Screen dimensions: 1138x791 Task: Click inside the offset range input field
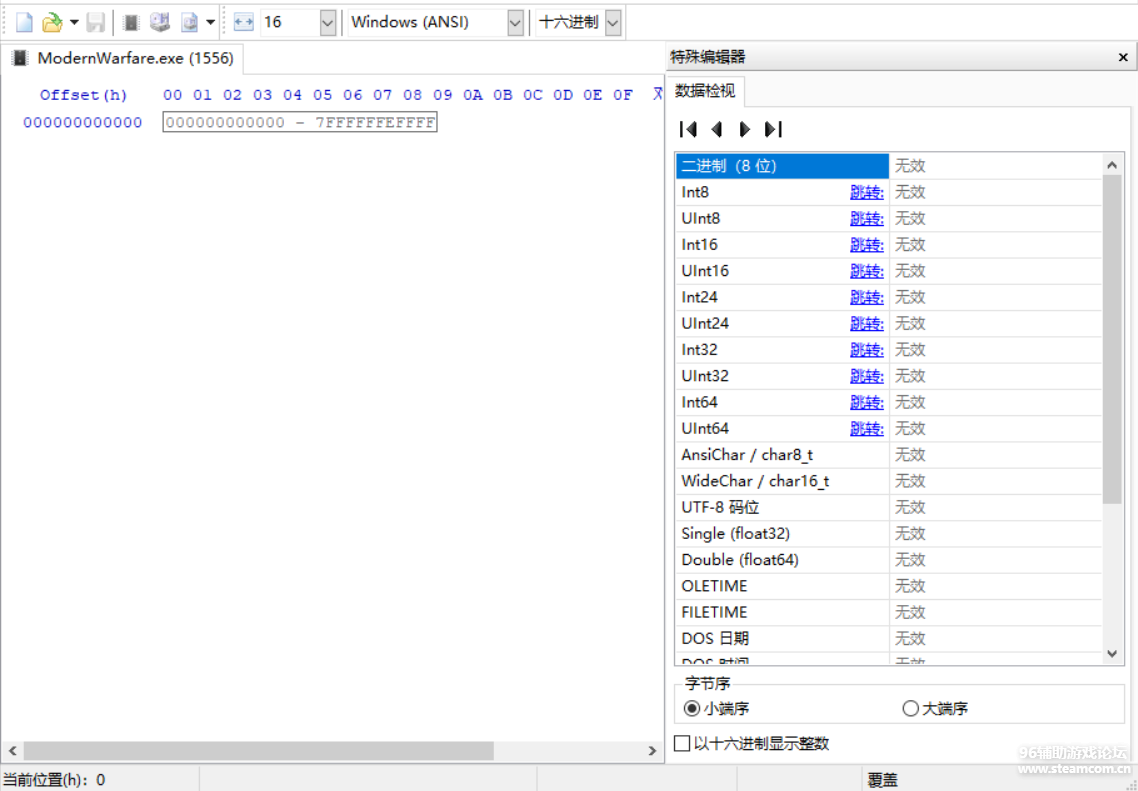point(298,122)
